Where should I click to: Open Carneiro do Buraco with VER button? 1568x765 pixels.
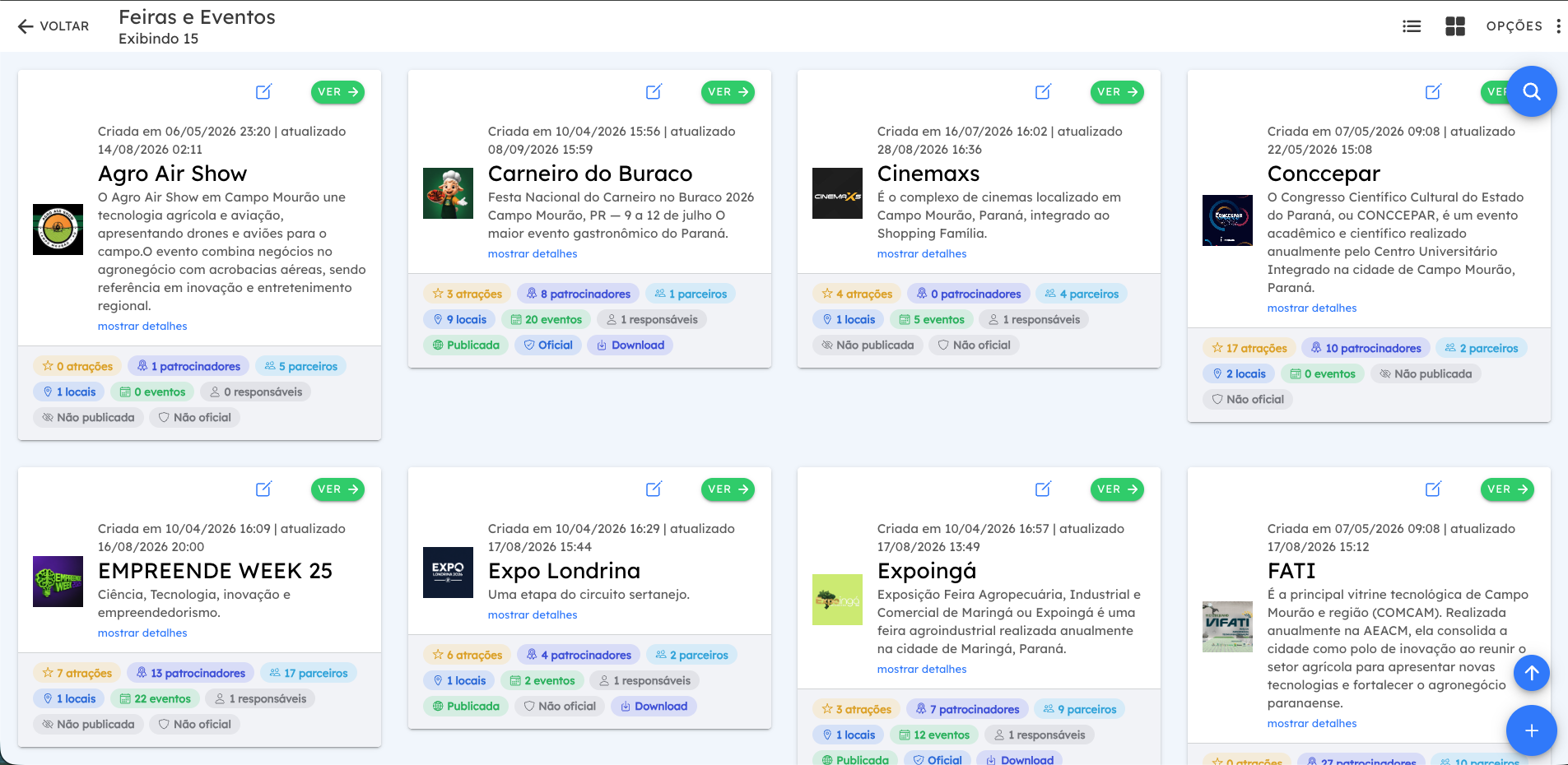pyautogui.click(x=728, y=92)
